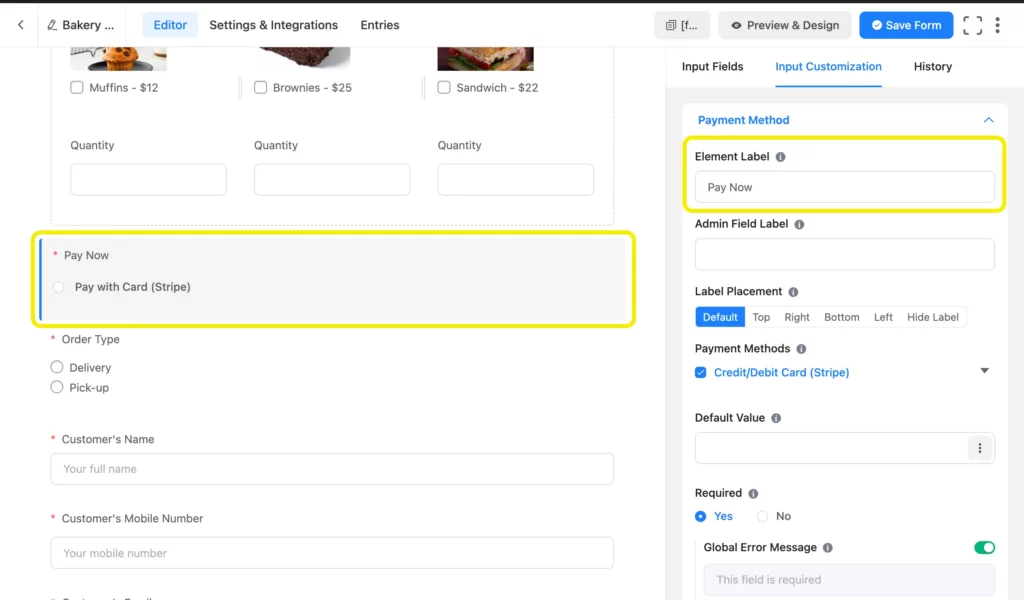
Task: Click the Element Label input field
Action: tap(844, 187)
